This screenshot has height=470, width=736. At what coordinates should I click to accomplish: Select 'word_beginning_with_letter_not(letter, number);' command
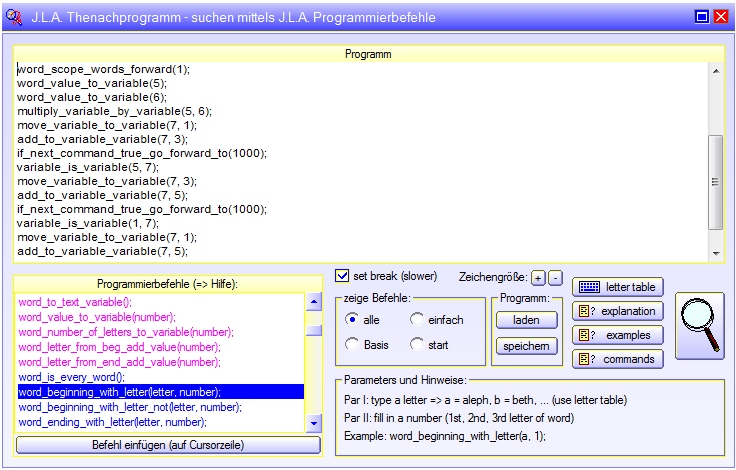point(161,407)
